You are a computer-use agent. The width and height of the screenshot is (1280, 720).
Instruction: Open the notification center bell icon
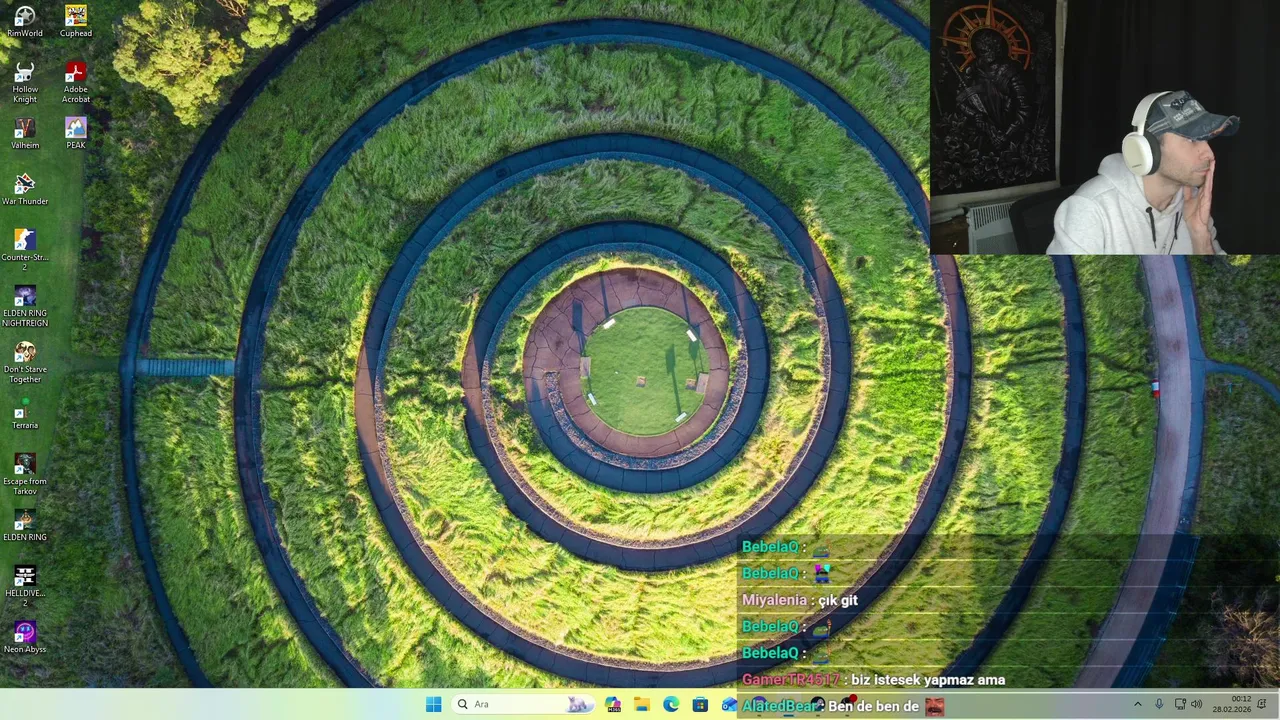point(1262,704)
